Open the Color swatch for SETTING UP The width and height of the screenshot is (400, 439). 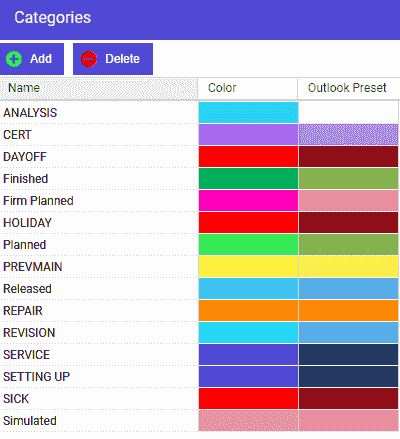coord(248,377)
